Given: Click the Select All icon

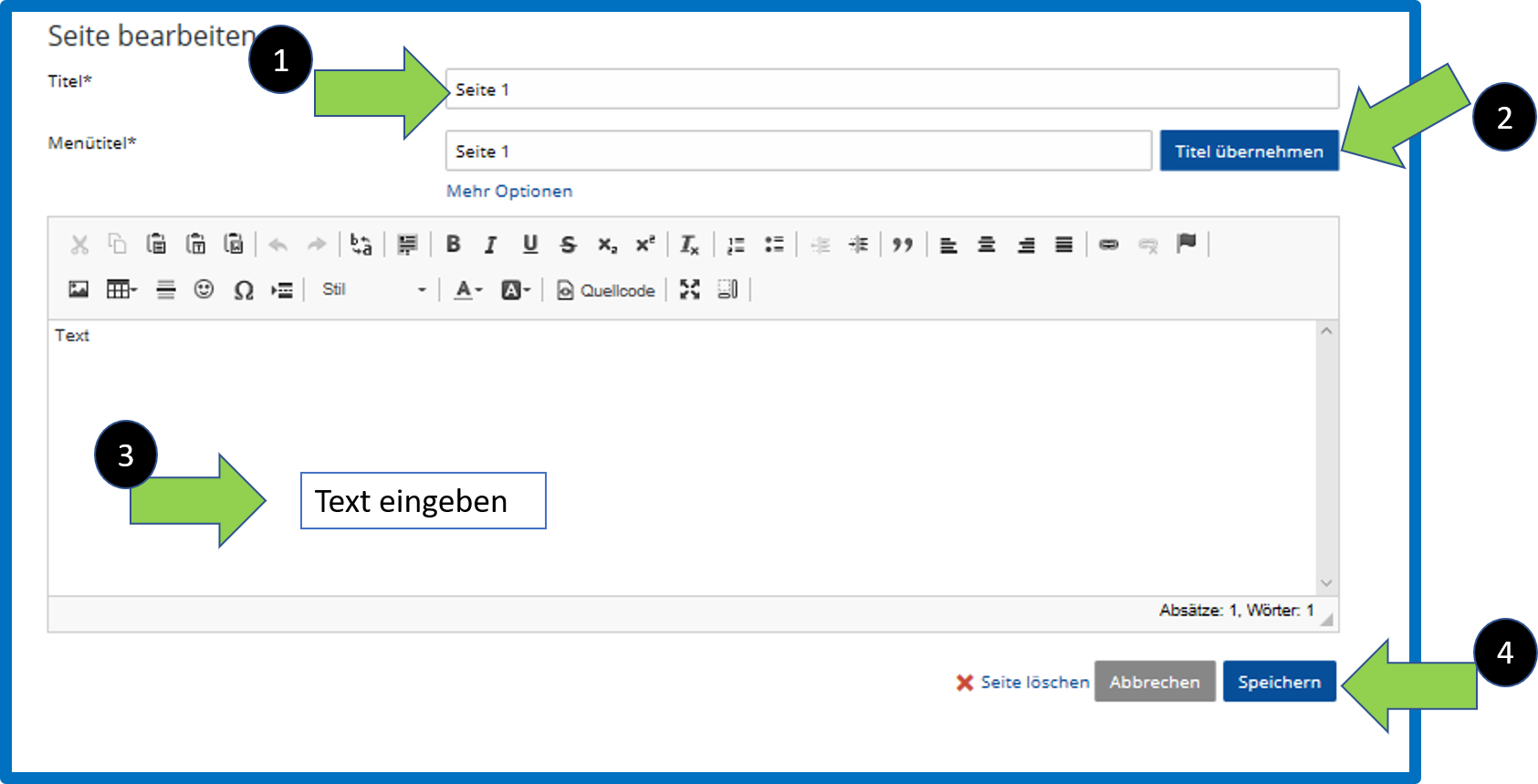Looking at the screenshot, I should click(x=407, y=245).
